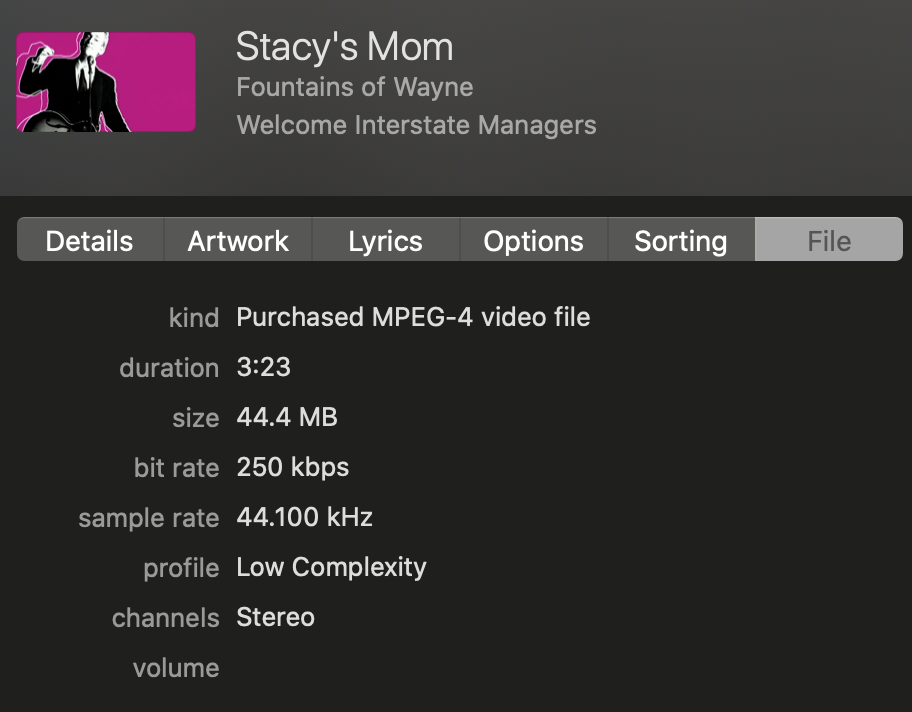The image size is (912, 712).
Task: Click the bit rate field label
Action: coord(177,468)
